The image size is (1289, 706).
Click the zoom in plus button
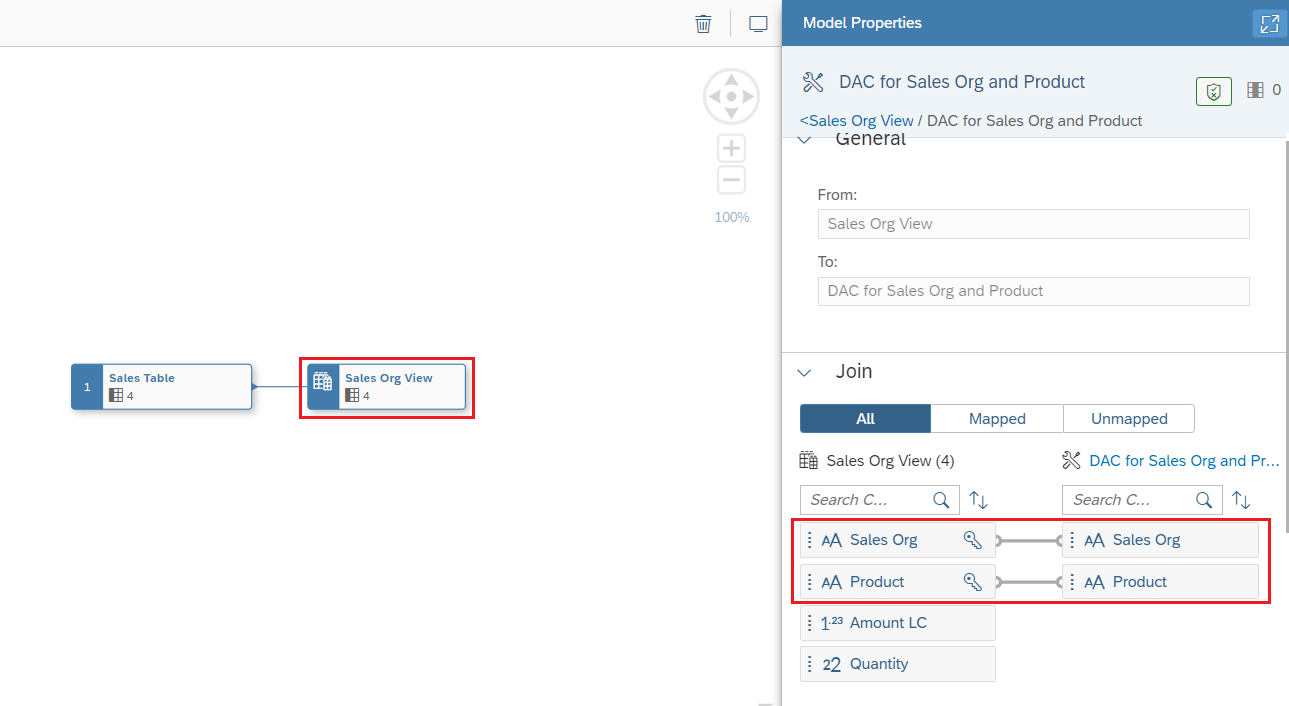[732, 149]
